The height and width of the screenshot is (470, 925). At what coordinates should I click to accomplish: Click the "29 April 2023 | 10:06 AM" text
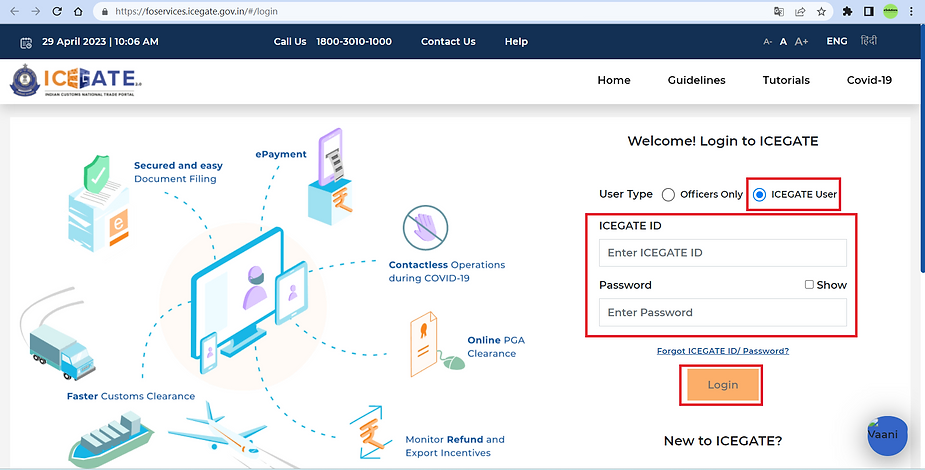click(x=100, y=42)
